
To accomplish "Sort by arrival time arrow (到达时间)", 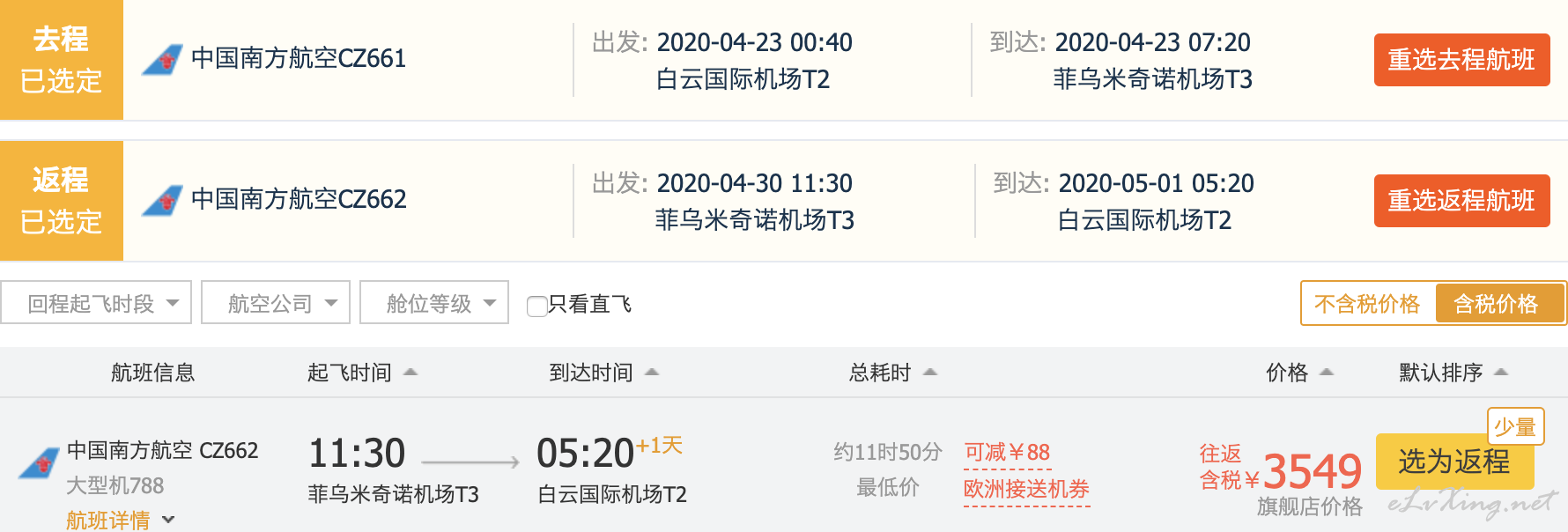I will pos(652,373).
